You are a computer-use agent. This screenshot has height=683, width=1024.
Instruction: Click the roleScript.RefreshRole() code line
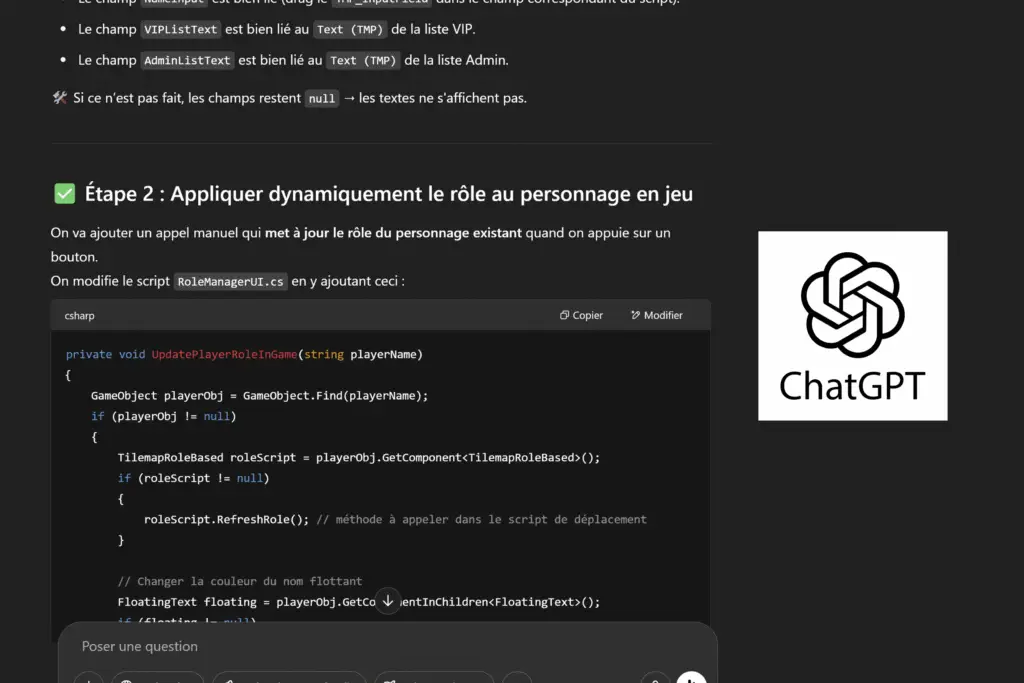[226, 519]
